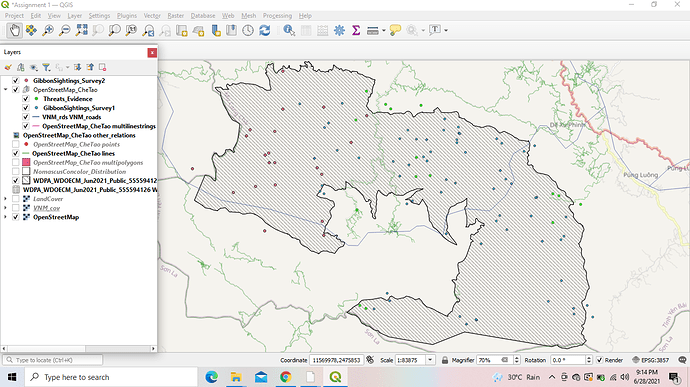Screen dimensions: 690x387
Task: Collapse the OpenStreetMap_CheTao group
Action: click(5, 90)
